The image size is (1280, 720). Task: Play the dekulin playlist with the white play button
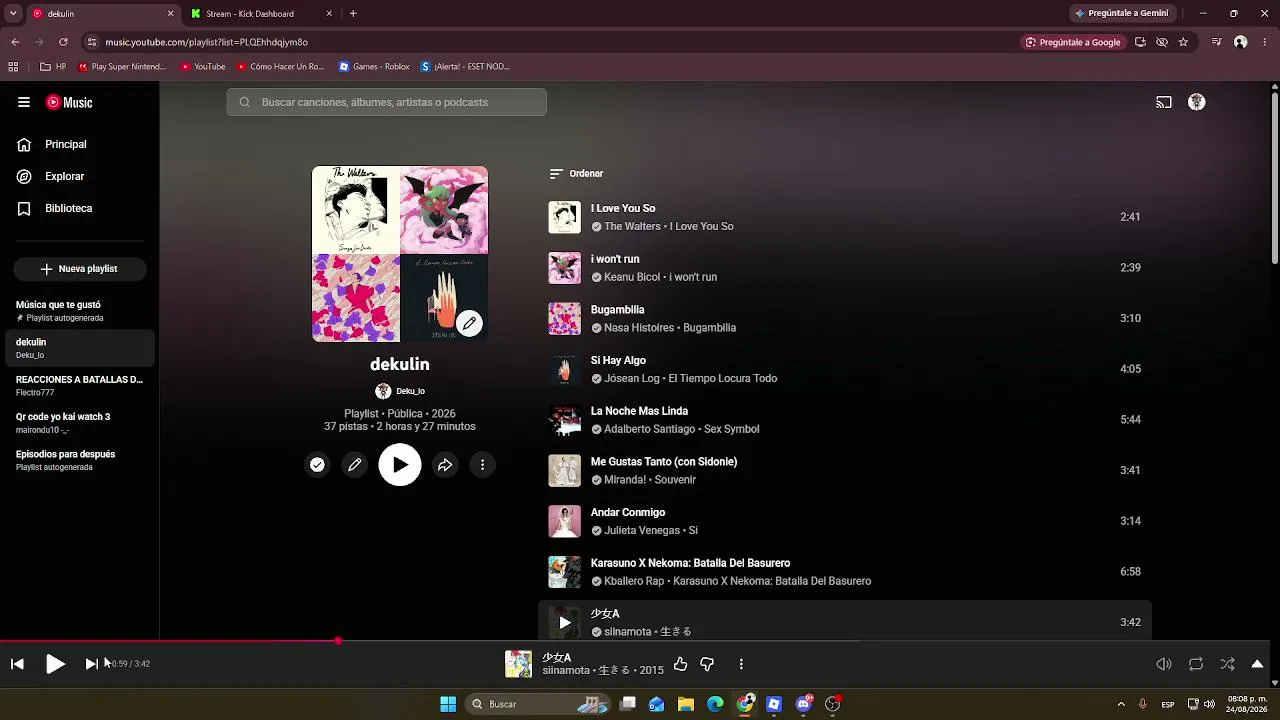pos(400,465)
